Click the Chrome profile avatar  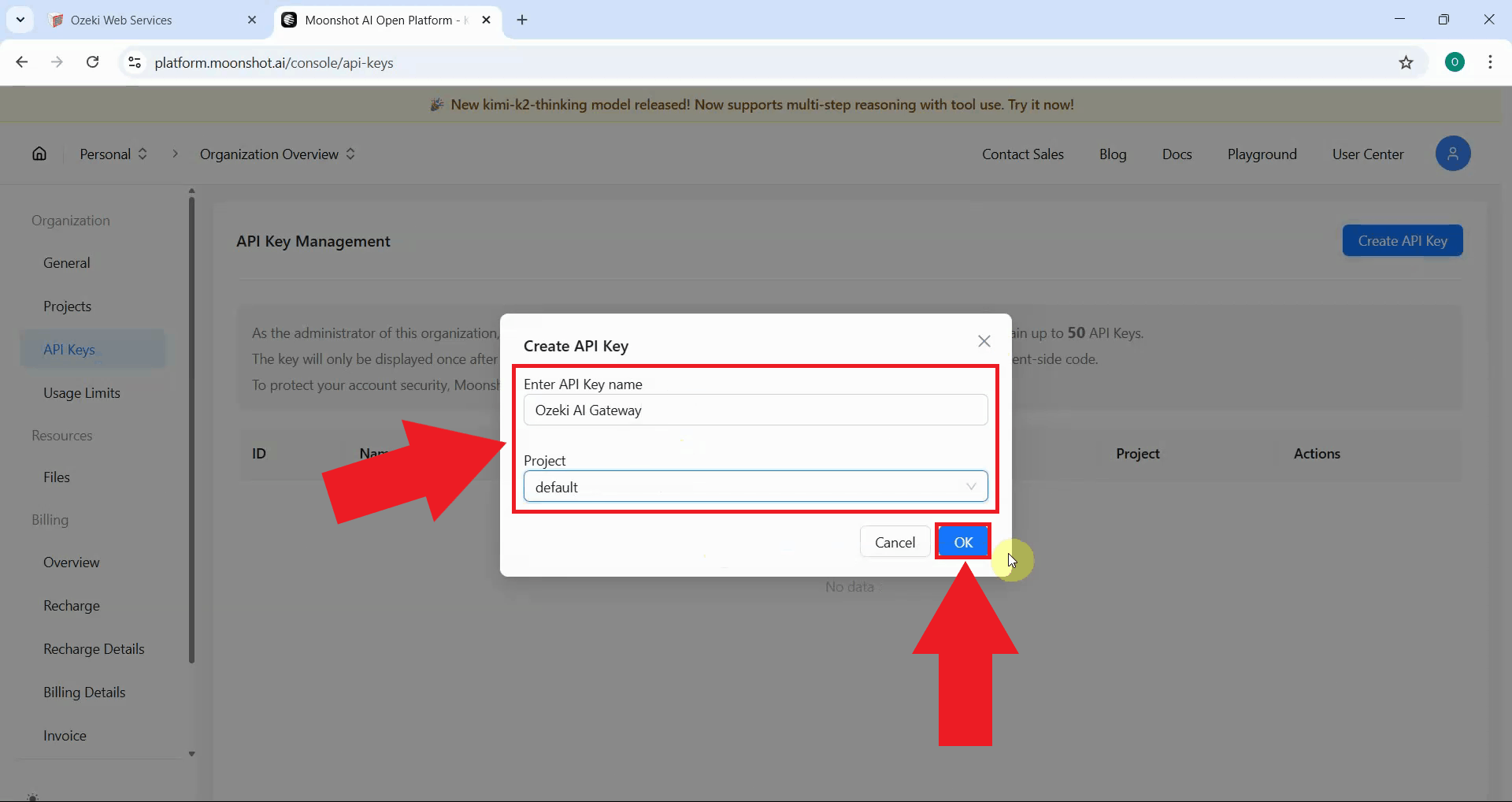(x=1455, y=61)
